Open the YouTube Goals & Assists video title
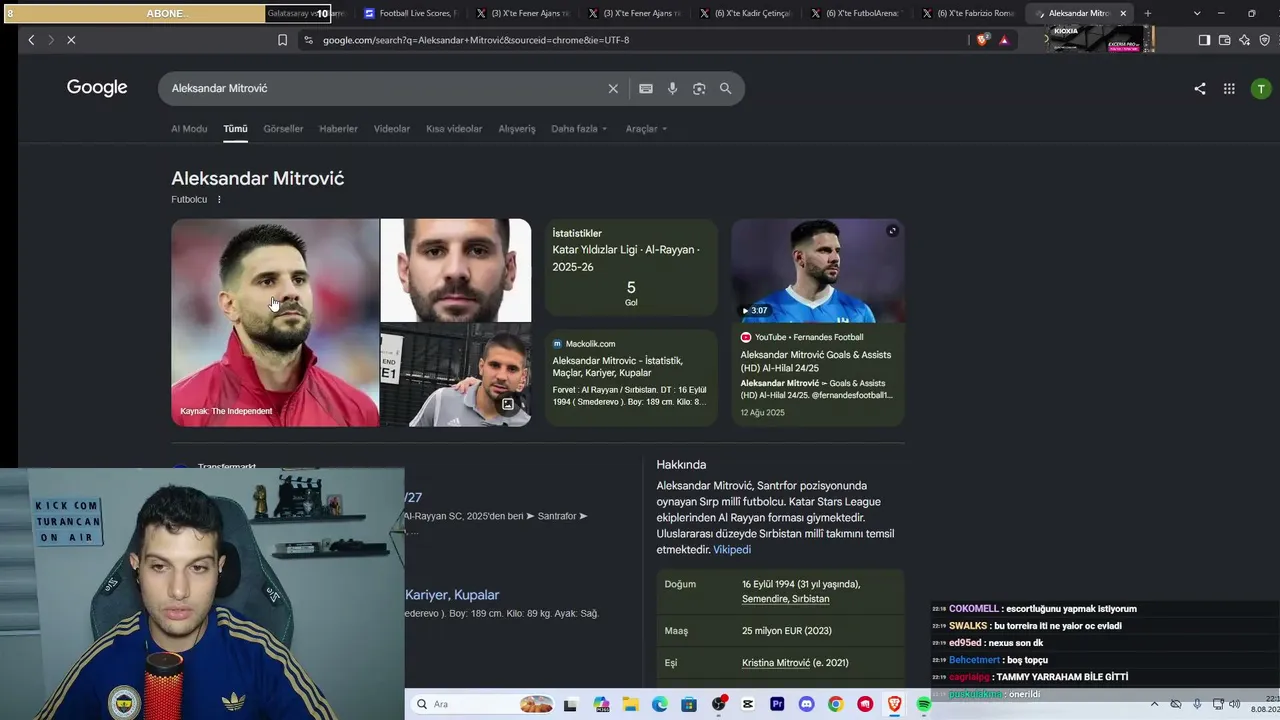The width and height of the screenshot is (1280, 720). click(x=816, y=361)
